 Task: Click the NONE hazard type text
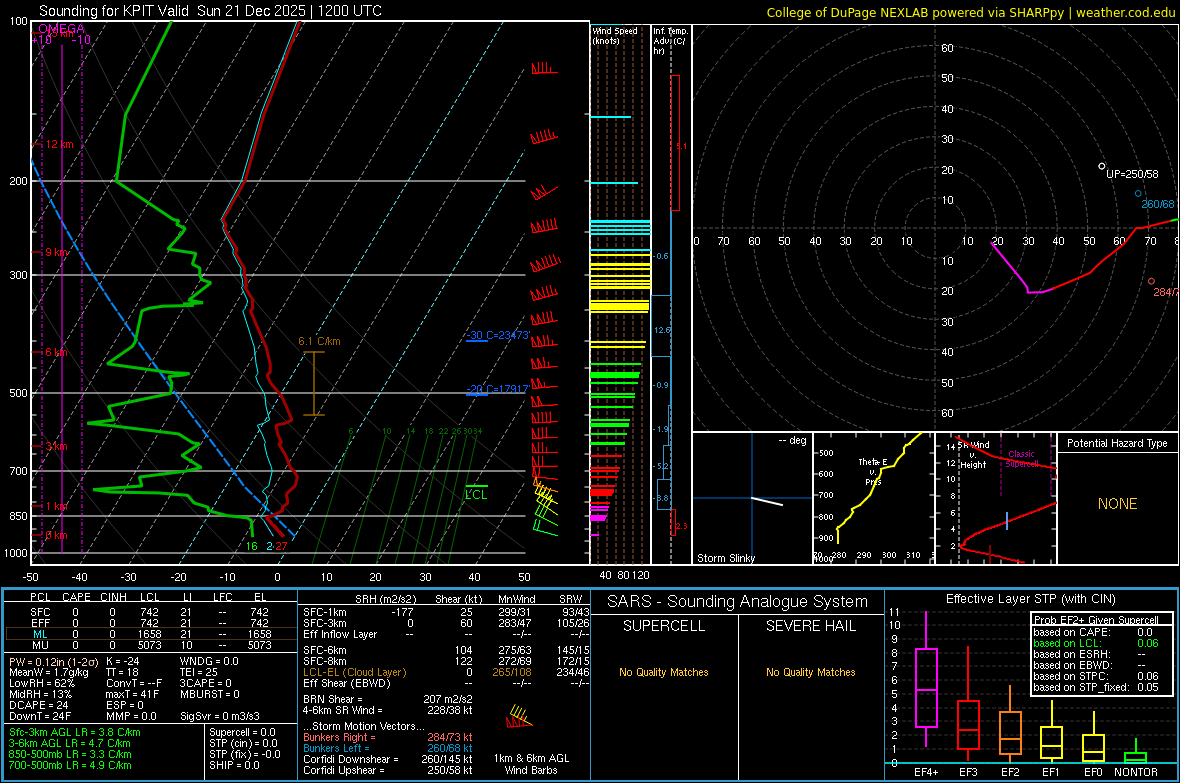tap(1117, 504)
